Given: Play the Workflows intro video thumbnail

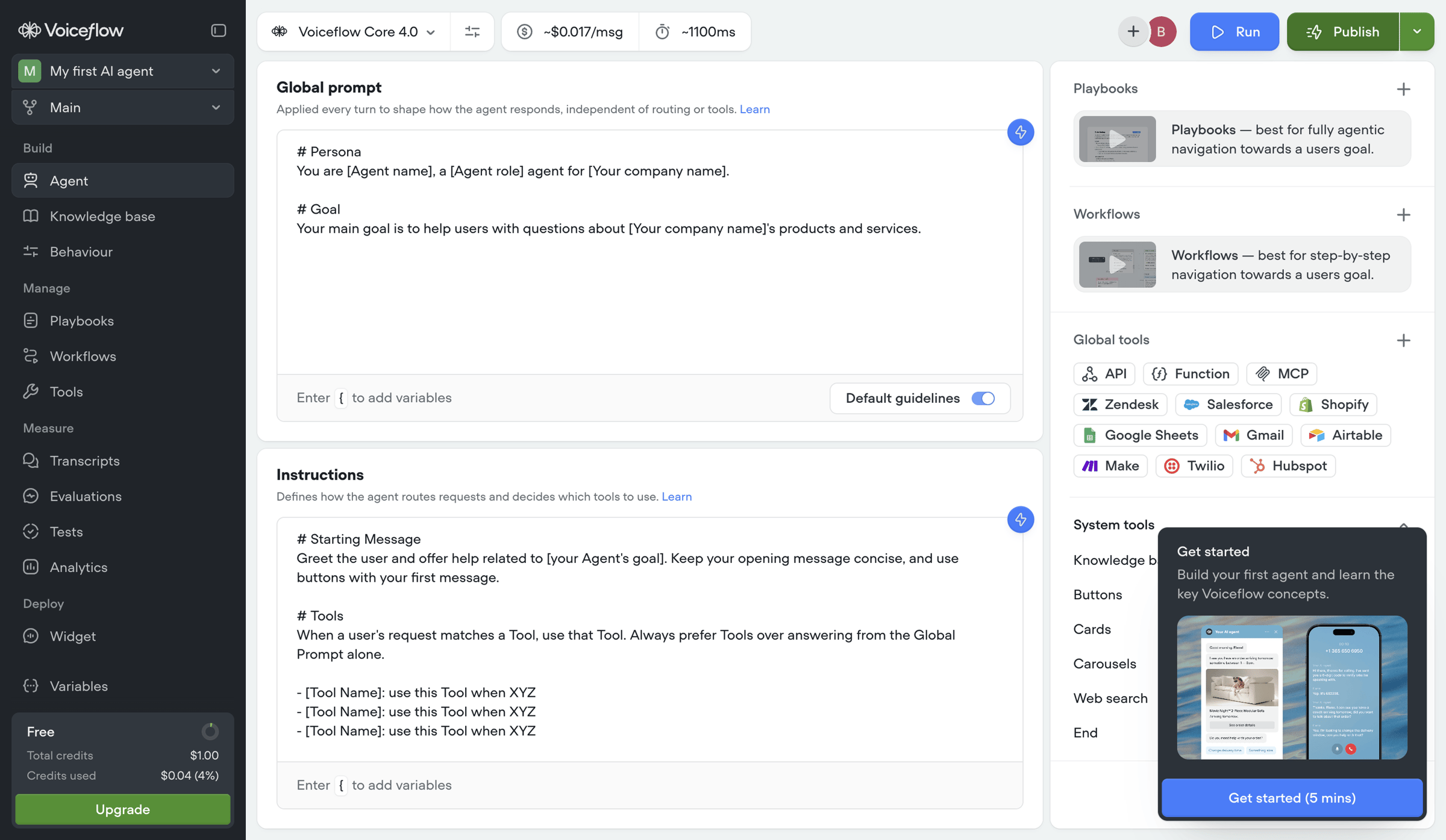Looking at the screenshot, I should coord(1117,264).
